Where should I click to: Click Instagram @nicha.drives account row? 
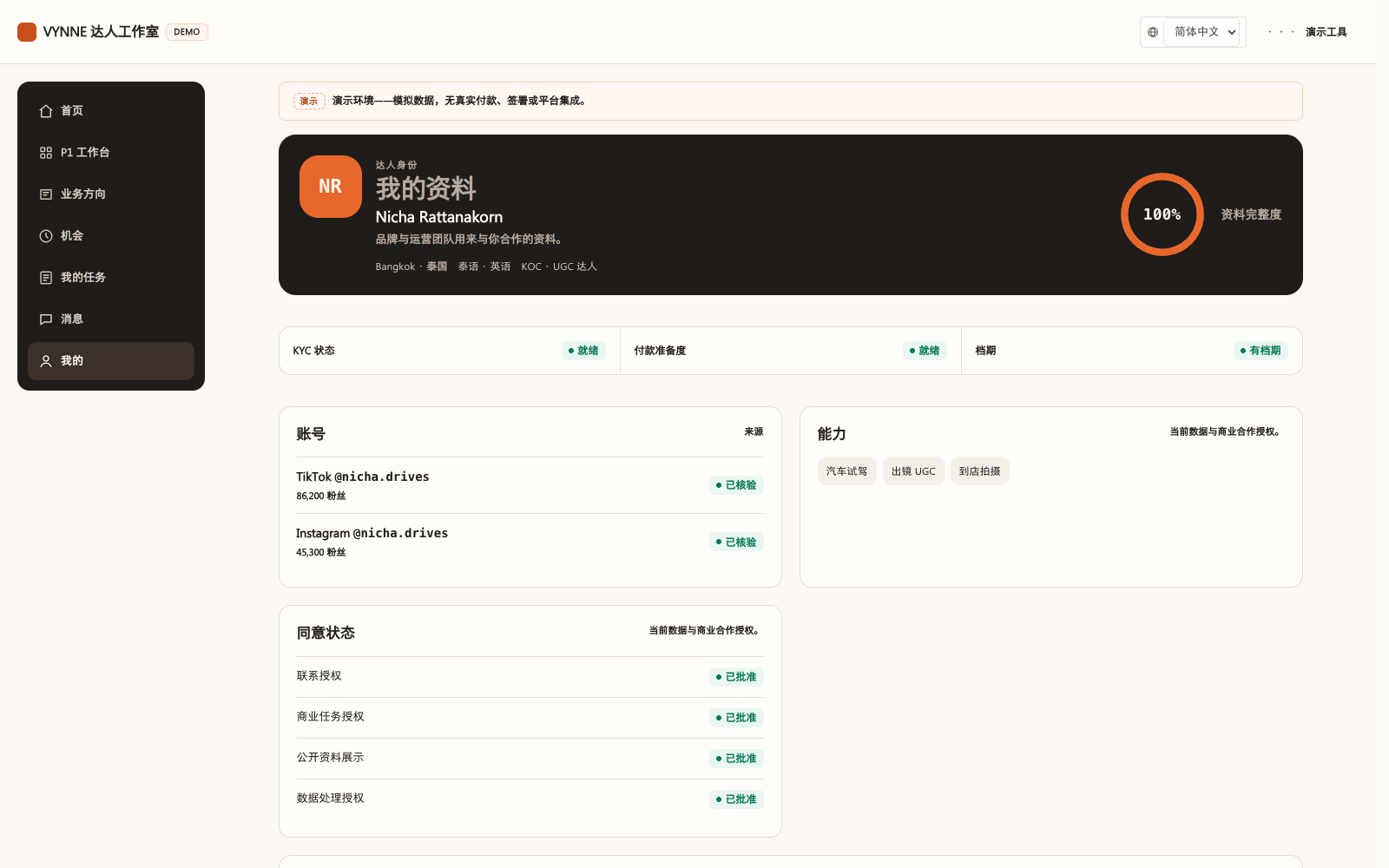(530, 542)
